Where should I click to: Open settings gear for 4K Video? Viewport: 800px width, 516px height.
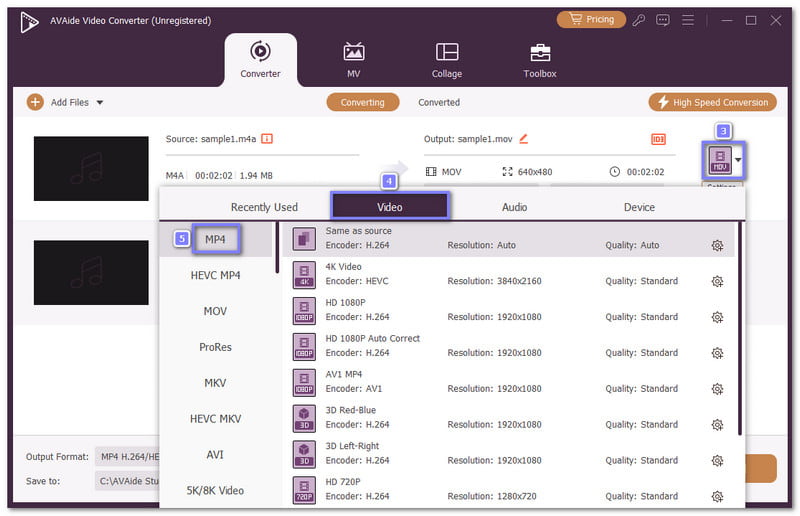(x=717, y=281)
